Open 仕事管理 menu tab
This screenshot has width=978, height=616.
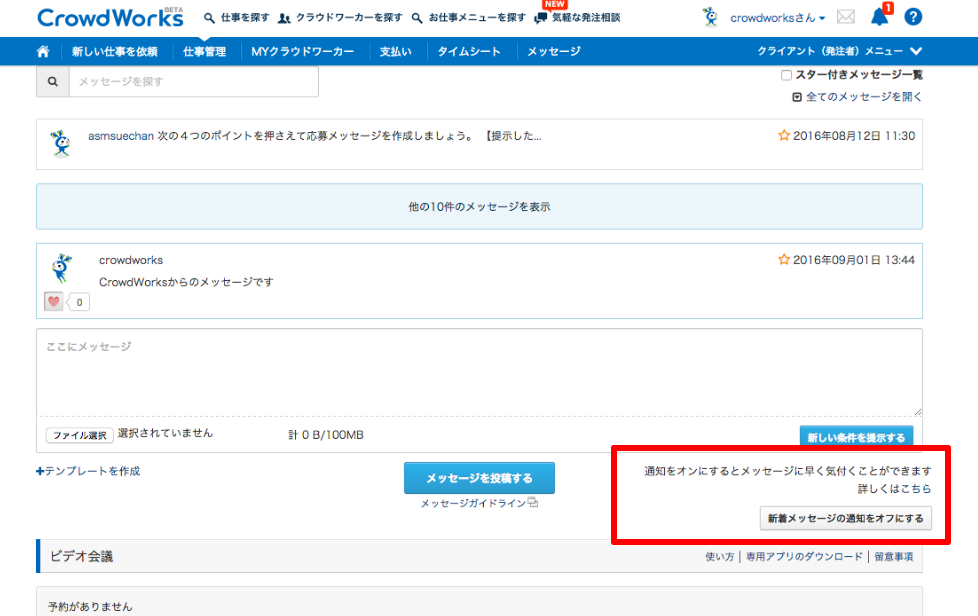tap(204, 51)
